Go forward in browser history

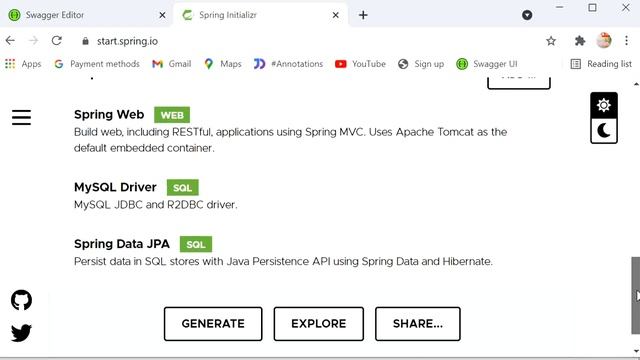pos(33,40)
